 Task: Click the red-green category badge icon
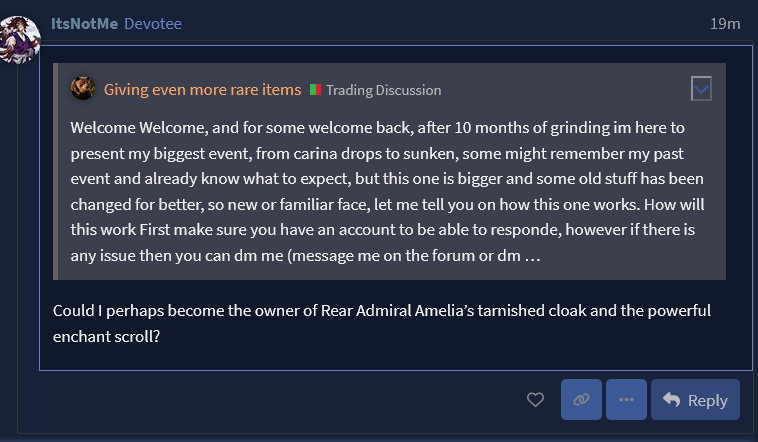pyautogui.click(x=315, y=90)
